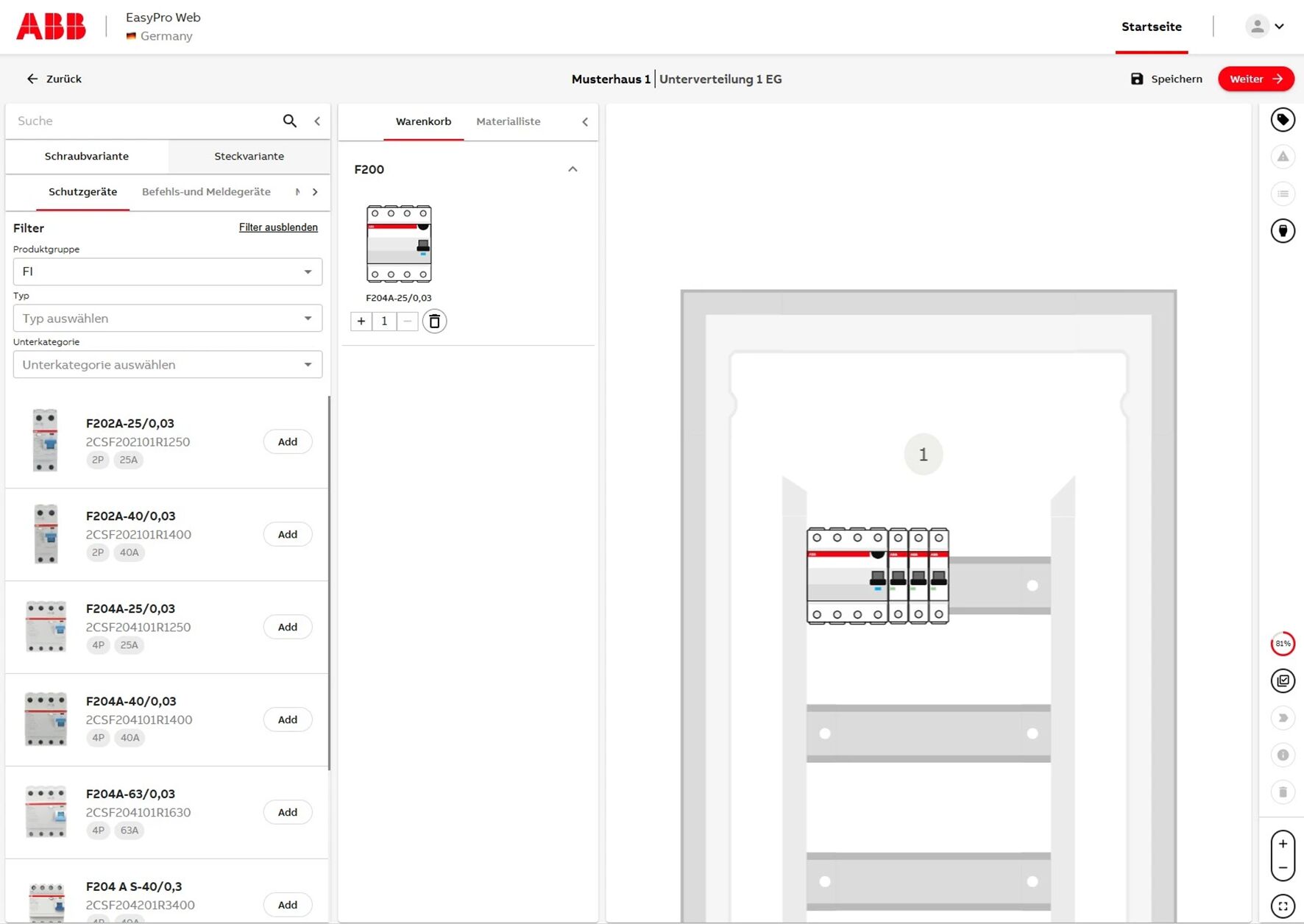Click the select-all checklist icon in sidebar
The width and height of the screenshot is (1304, 924).
click(x=1283, y=680)
